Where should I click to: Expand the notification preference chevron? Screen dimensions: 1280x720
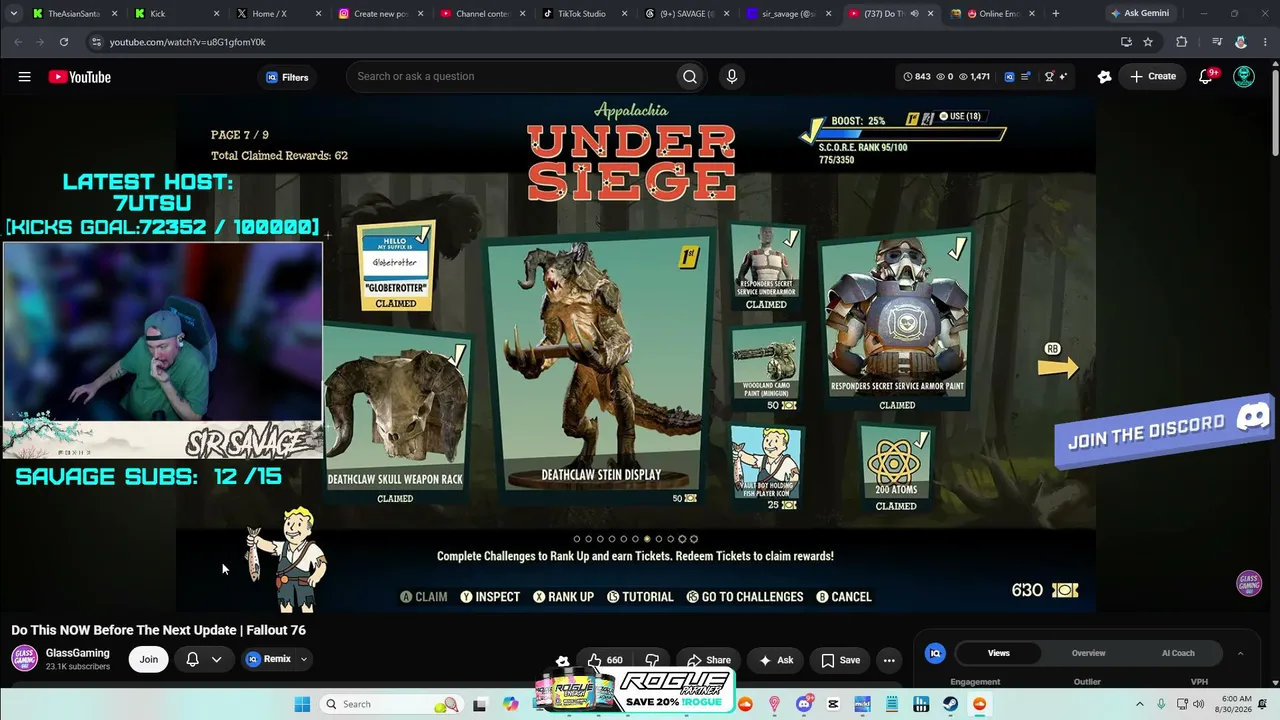[216, 659]
